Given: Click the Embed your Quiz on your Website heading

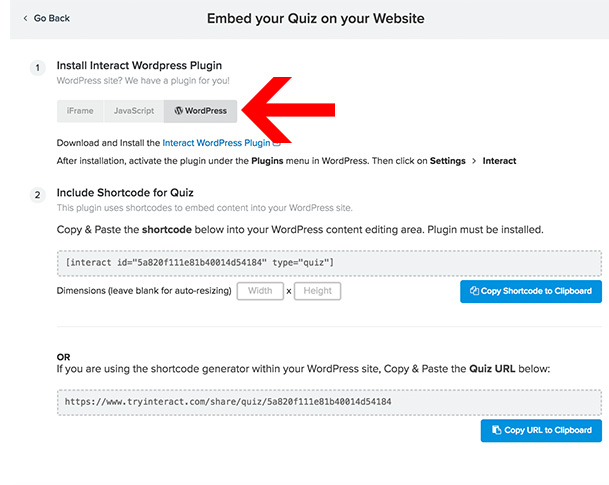Looking at the screenshot, I should 315,19.
